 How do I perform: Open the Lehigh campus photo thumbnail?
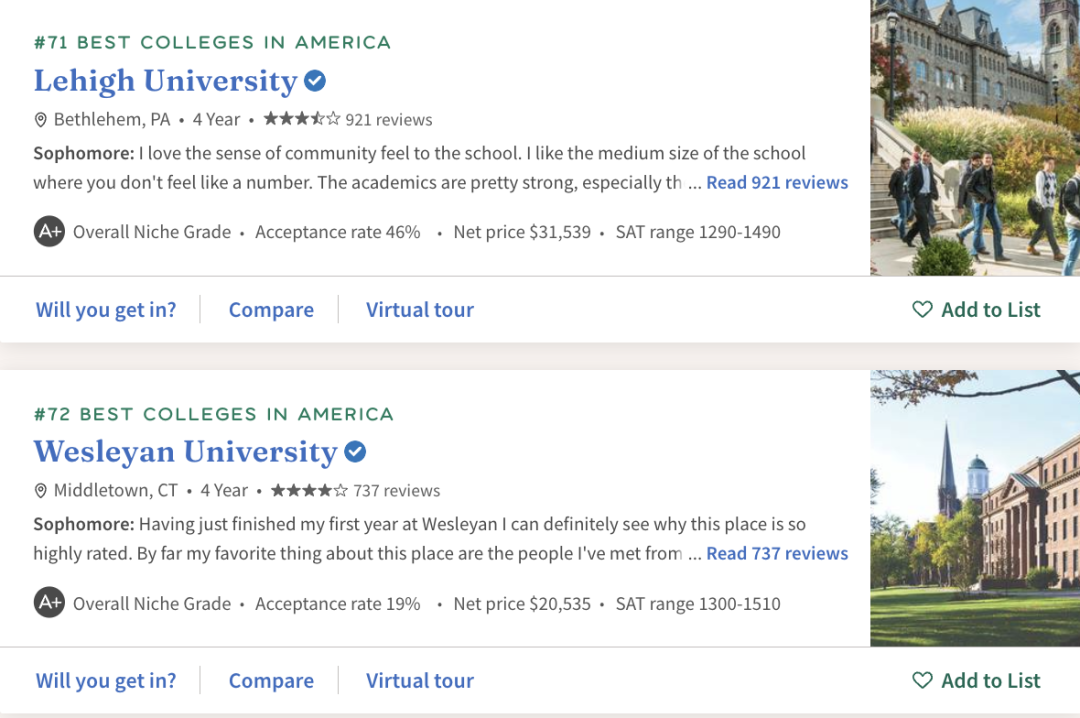point(975,138)
